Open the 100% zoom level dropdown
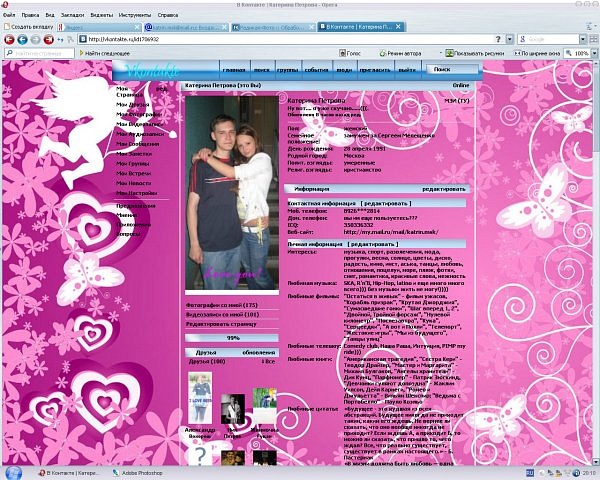Viewport: 600px width, 480px height. [x=594, y=53]
